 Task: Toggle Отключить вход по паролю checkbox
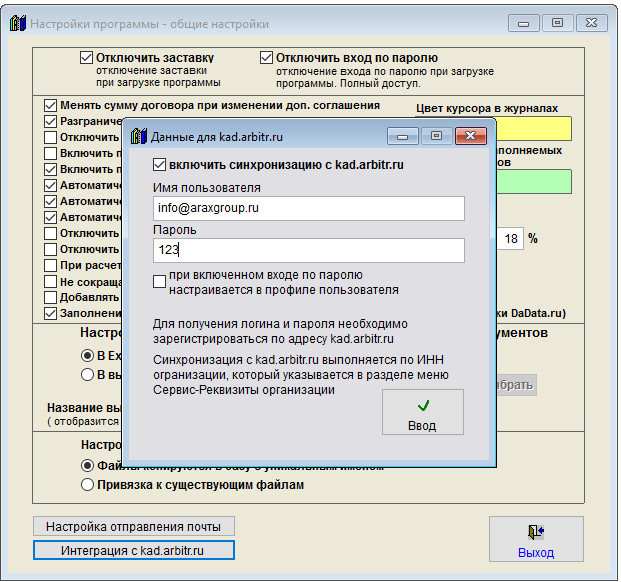(x=266, y=57)
